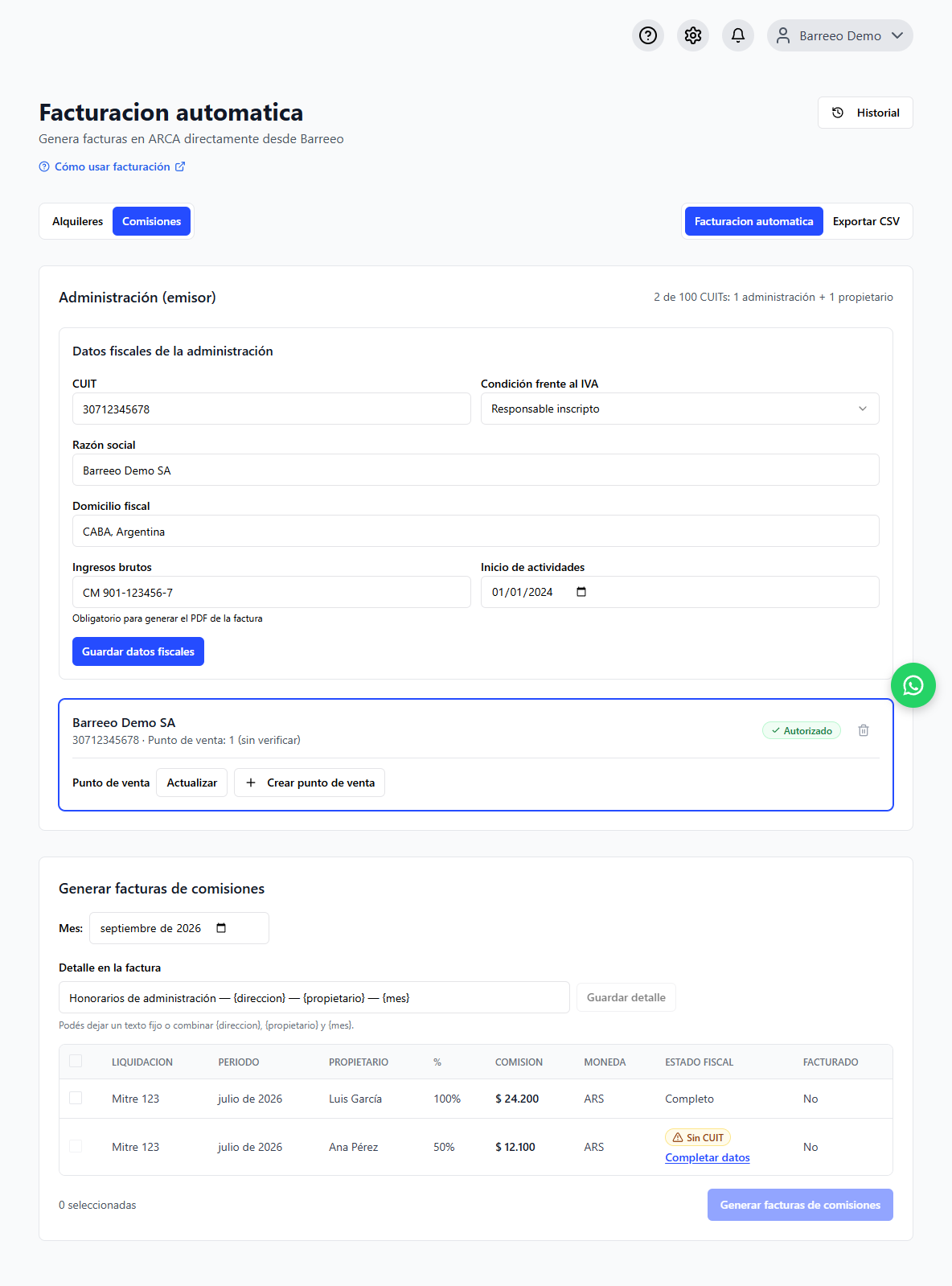This screenshot has height=1286, width=952.
Task: Click the '0 seleccionadas' counter text
Action: [97, 1205]
